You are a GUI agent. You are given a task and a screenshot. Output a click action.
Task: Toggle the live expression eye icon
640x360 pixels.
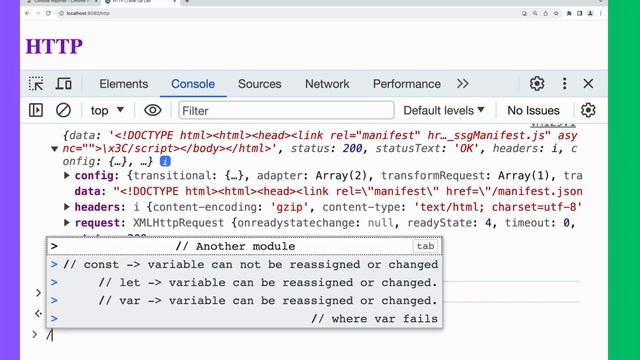click(153, 110)
